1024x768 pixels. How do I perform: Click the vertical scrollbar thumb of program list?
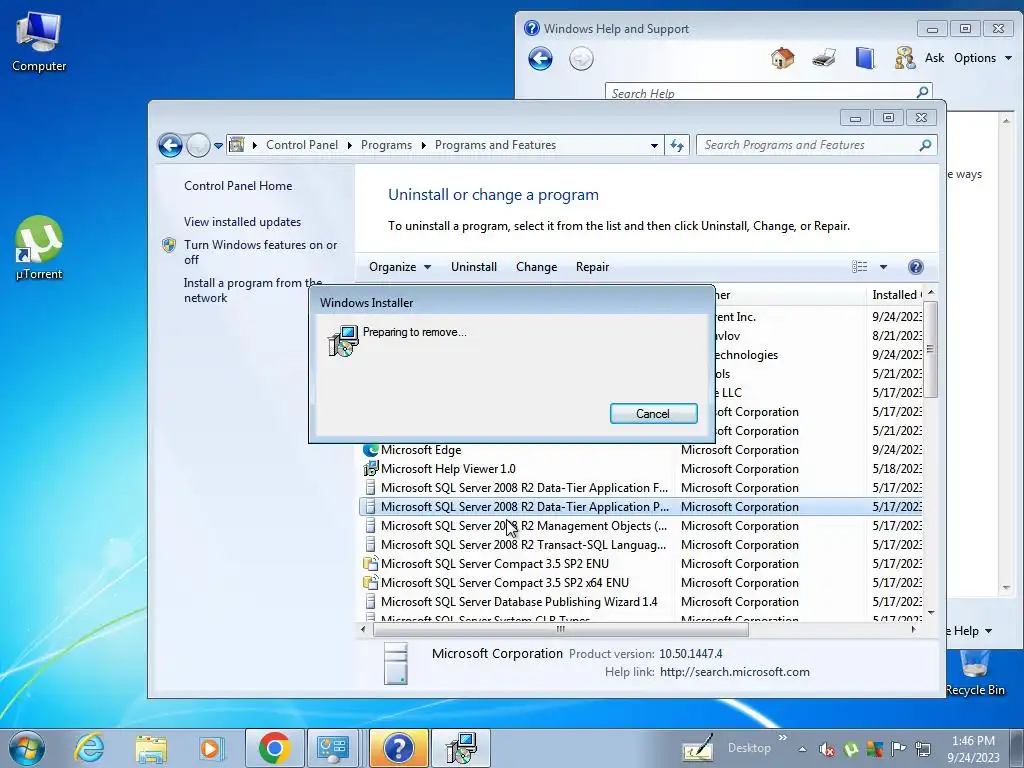pos(931,349)
